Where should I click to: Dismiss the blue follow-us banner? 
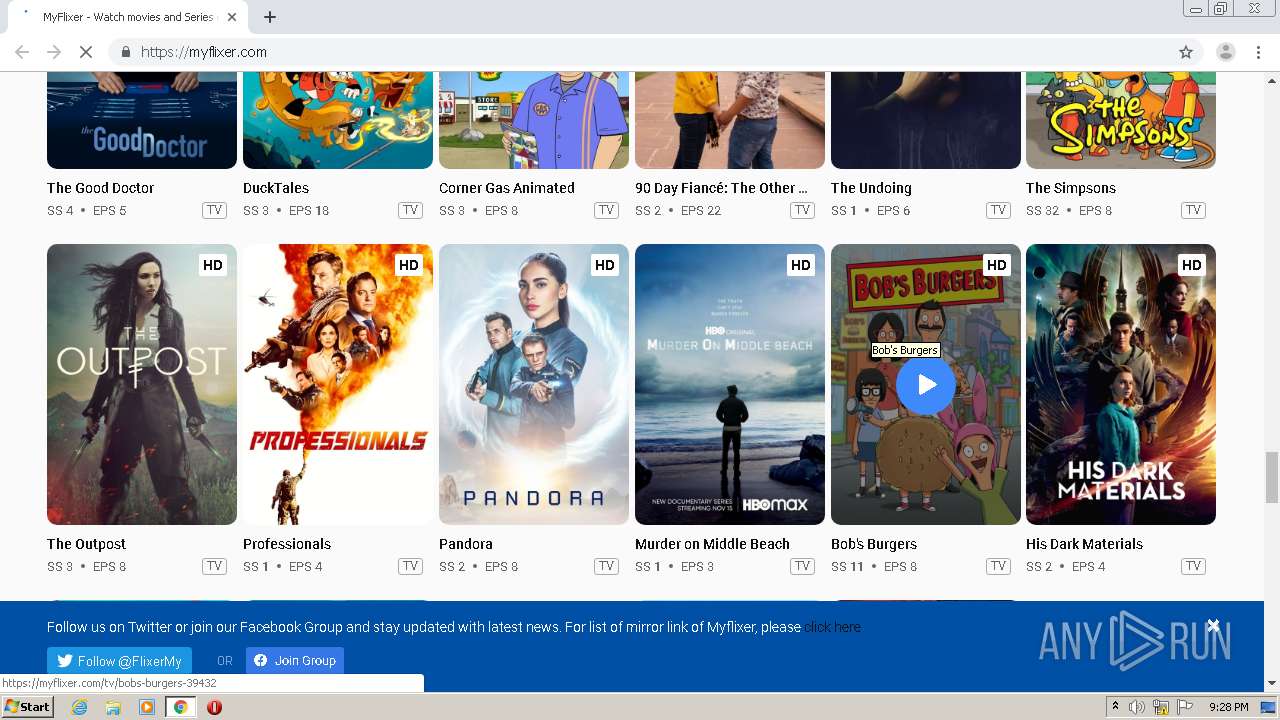[x=1213, y=625]
